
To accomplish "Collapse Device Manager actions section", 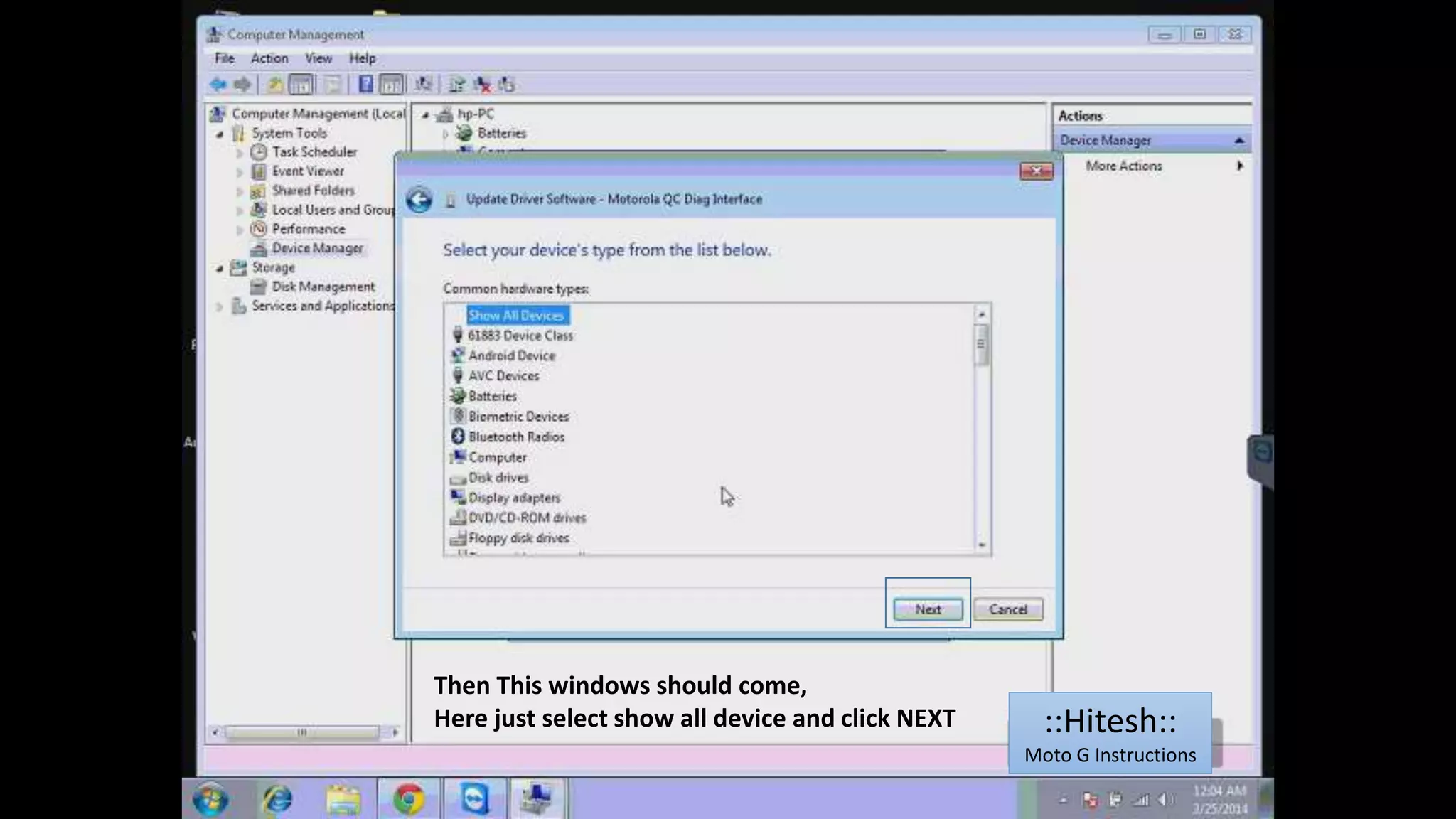I will [1239, 141].
